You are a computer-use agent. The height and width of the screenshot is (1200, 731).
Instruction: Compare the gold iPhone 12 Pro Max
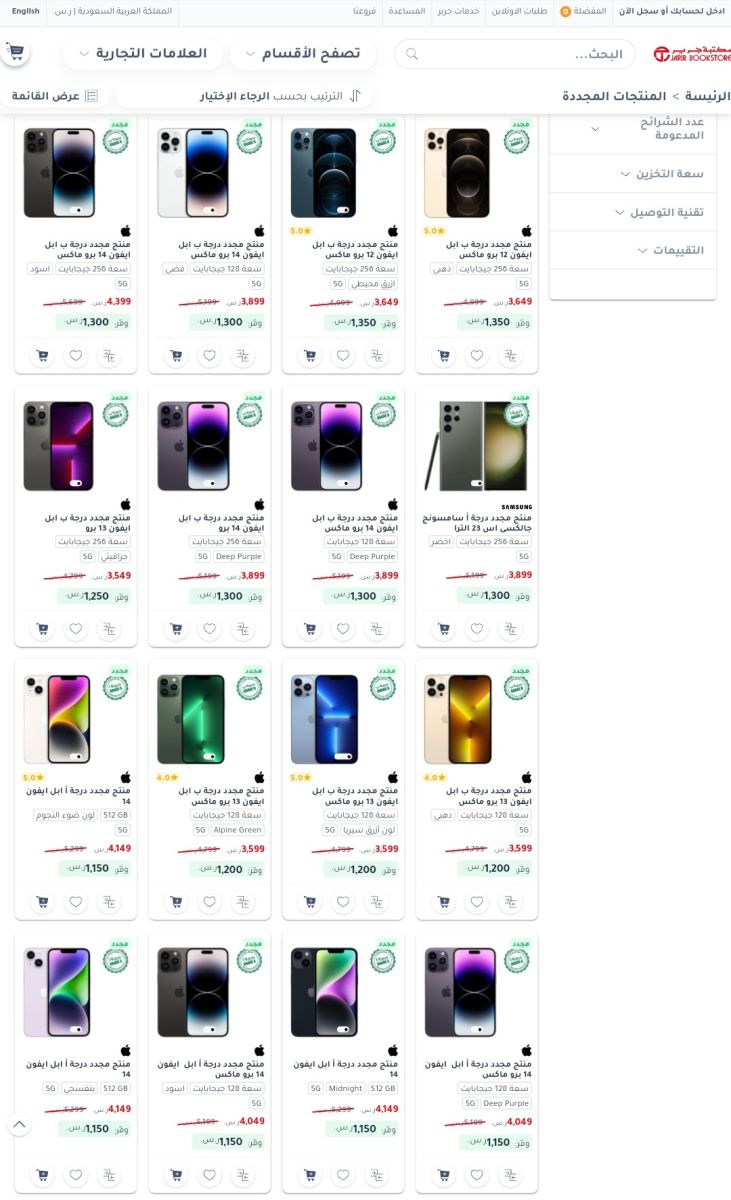pos(511,355)
